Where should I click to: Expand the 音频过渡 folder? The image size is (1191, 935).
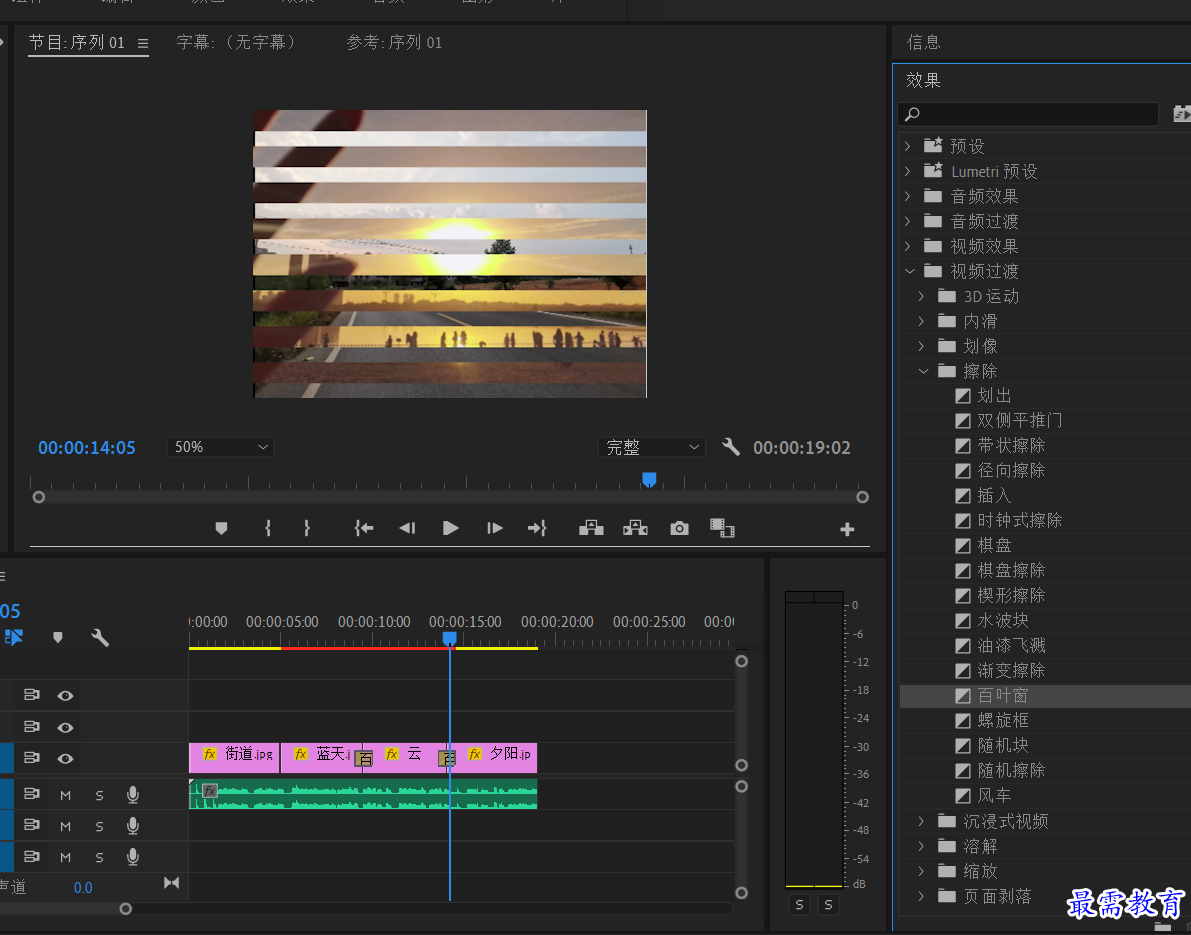click(908, 221)
